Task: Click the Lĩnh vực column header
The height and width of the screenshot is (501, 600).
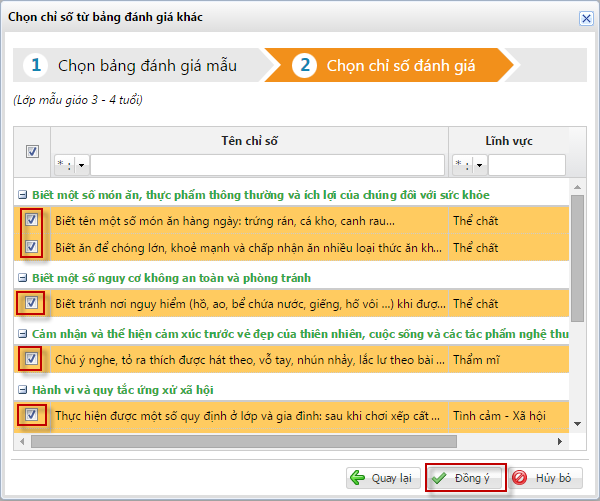Action: pyautogui.click(x=509, y=140)
